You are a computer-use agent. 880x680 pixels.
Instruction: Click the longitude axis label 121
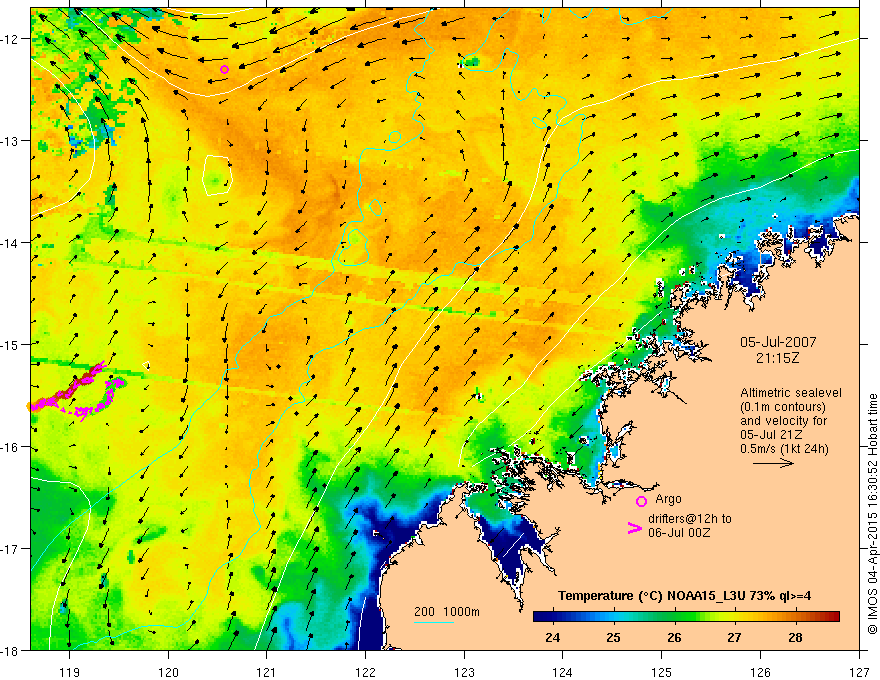267,672
